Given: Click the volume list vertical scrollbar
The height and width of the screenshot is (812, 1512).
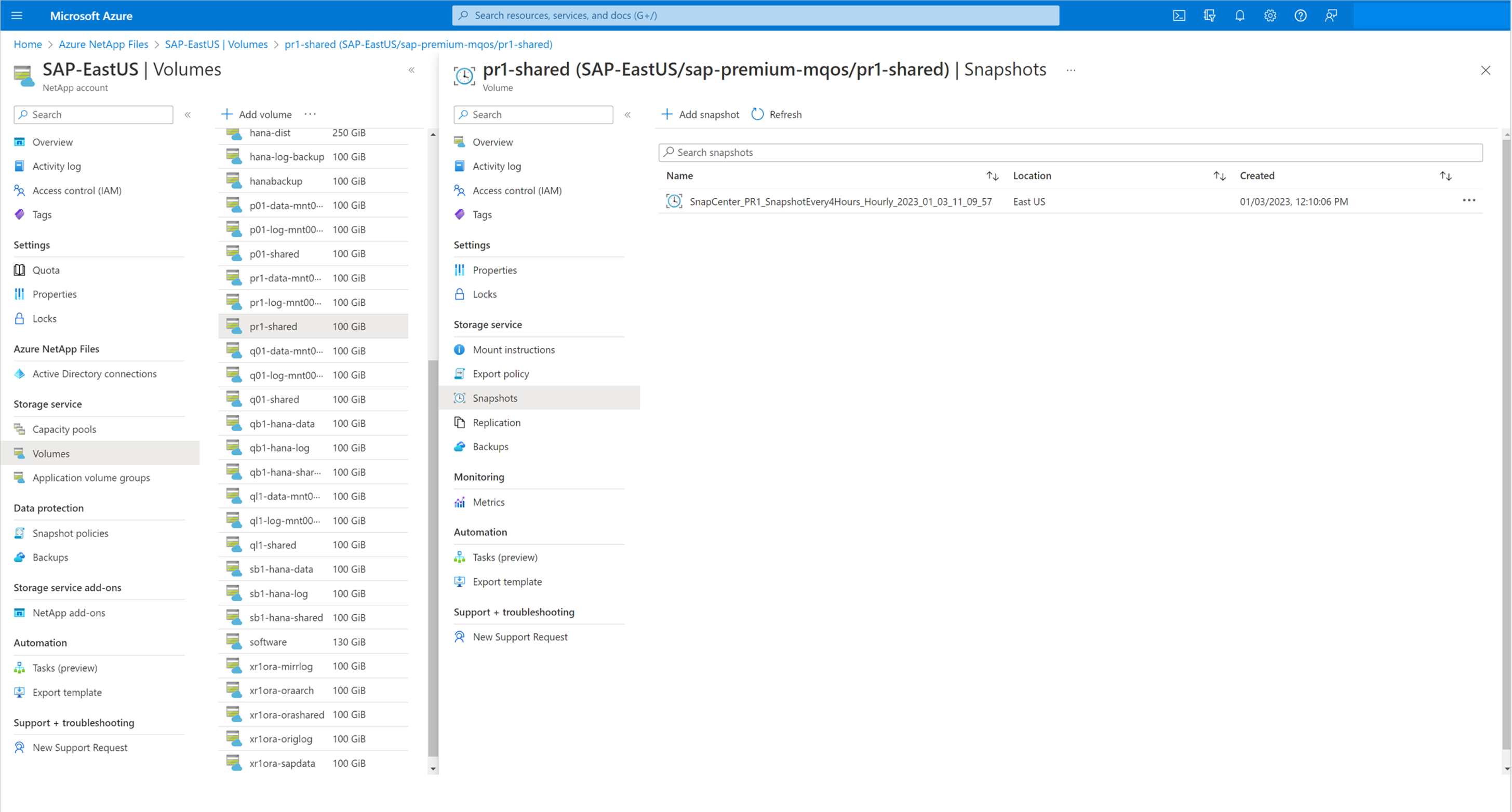Looking at the screenshot, I should point(433,558).
